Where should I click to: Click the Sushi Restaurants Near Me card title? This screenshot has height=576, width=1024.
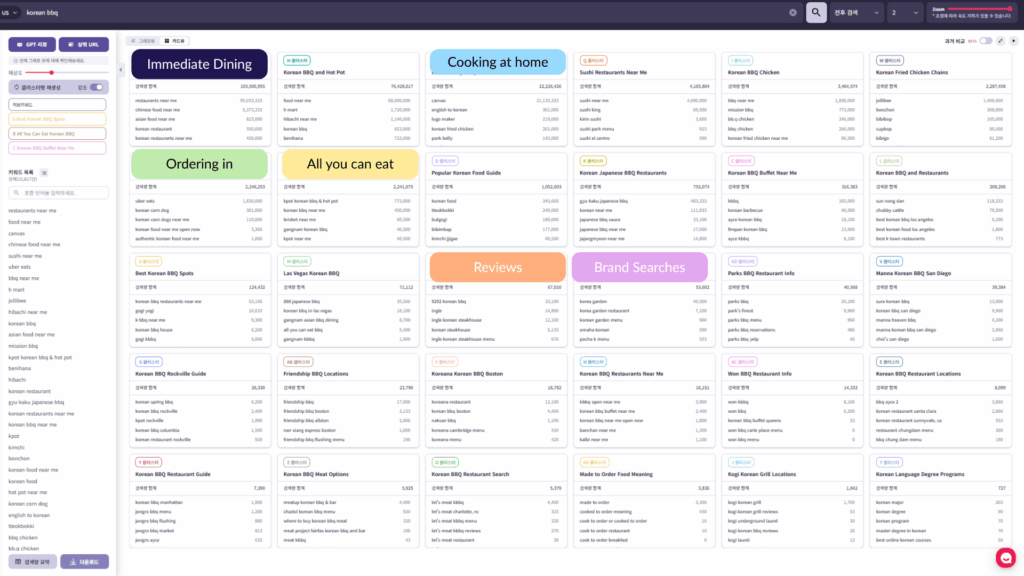(x=613, y=72)
